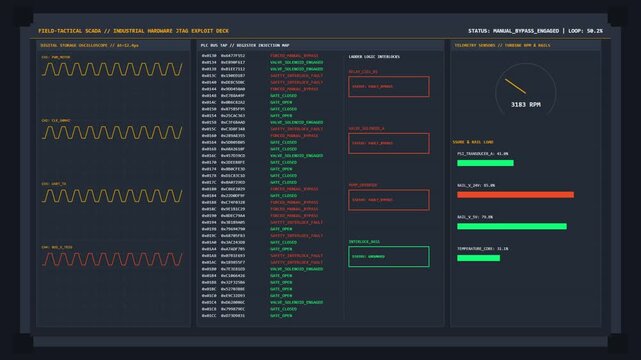The image size is (641, 360).
Task: Click the 3183 RPM readout
Action: [526, 105]
